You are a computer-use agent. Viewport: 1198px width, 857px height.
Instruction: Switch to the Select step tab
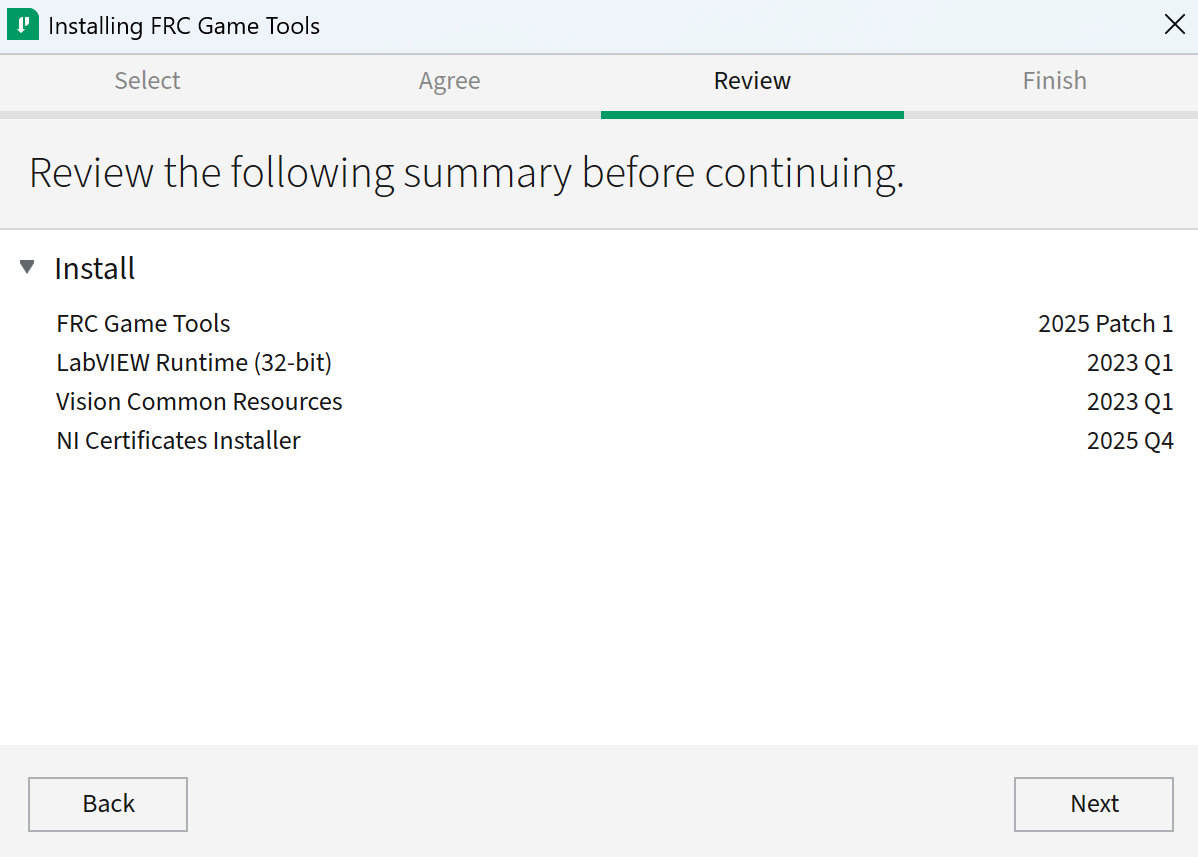coord(147,80)
